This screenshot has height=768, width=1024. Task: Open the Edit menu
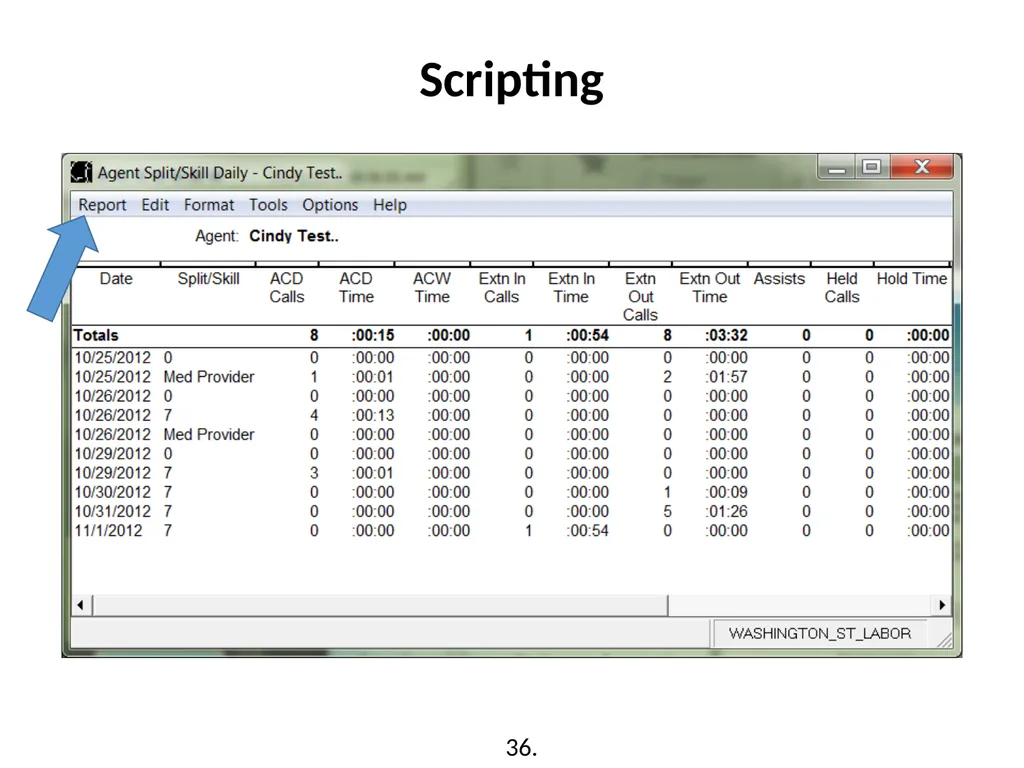pyautogui.click(x=155, y=205)
